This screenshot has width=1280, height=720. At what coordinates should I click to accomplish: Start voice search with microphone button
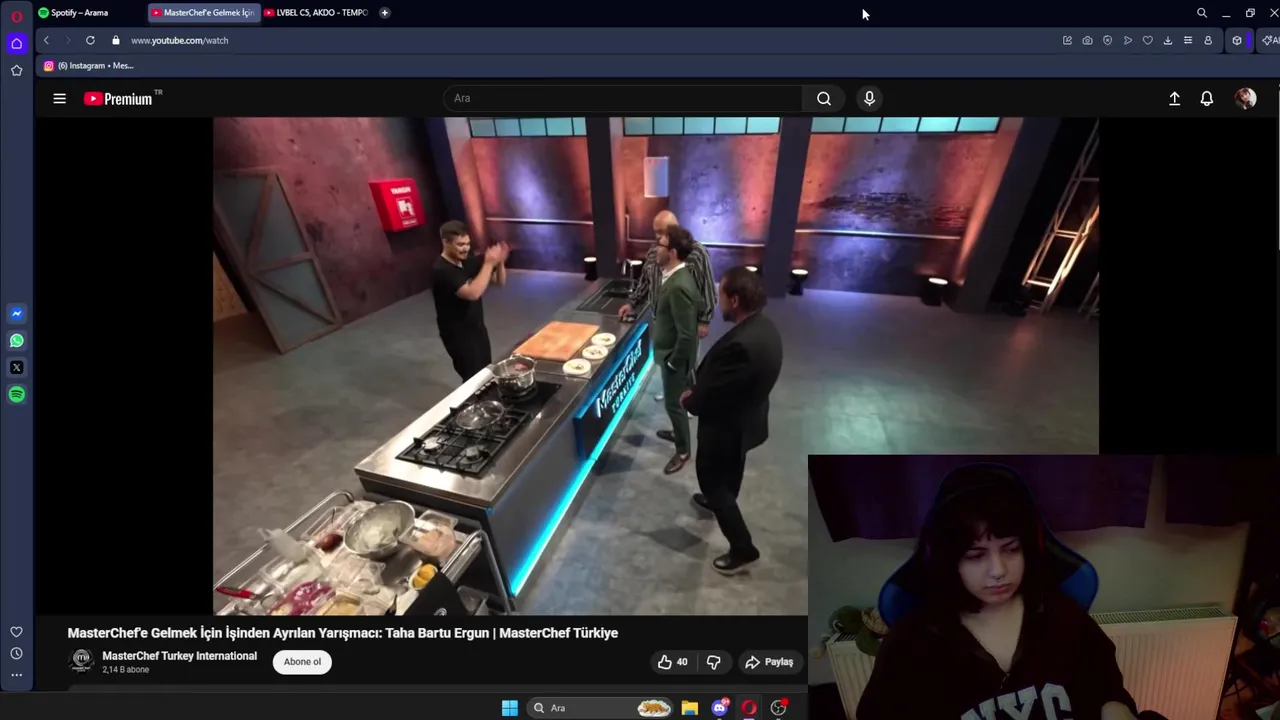point(869,98)
